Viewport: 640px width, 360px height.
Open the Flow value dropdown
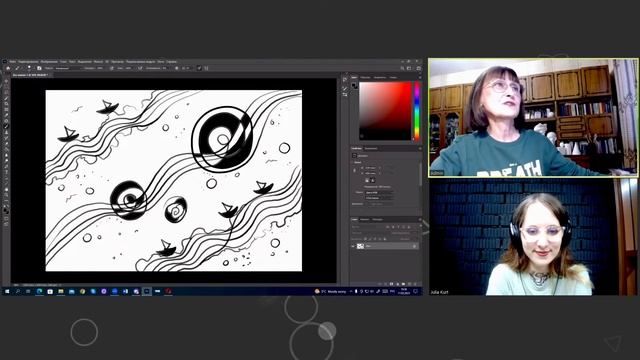[128, 68]
